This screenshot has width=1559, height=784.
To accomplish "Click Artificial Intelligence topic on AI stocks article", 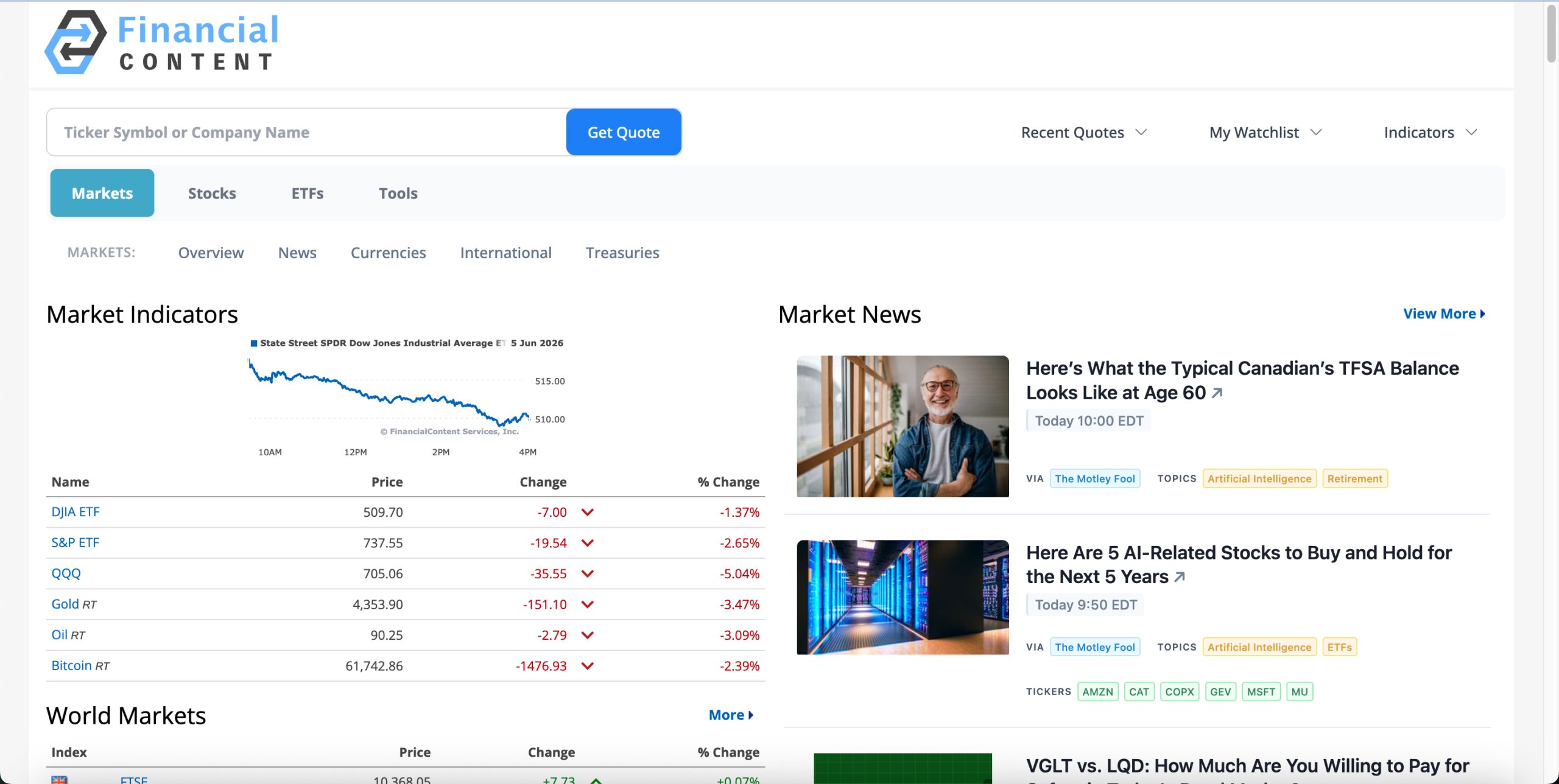I will (1259, 647).
